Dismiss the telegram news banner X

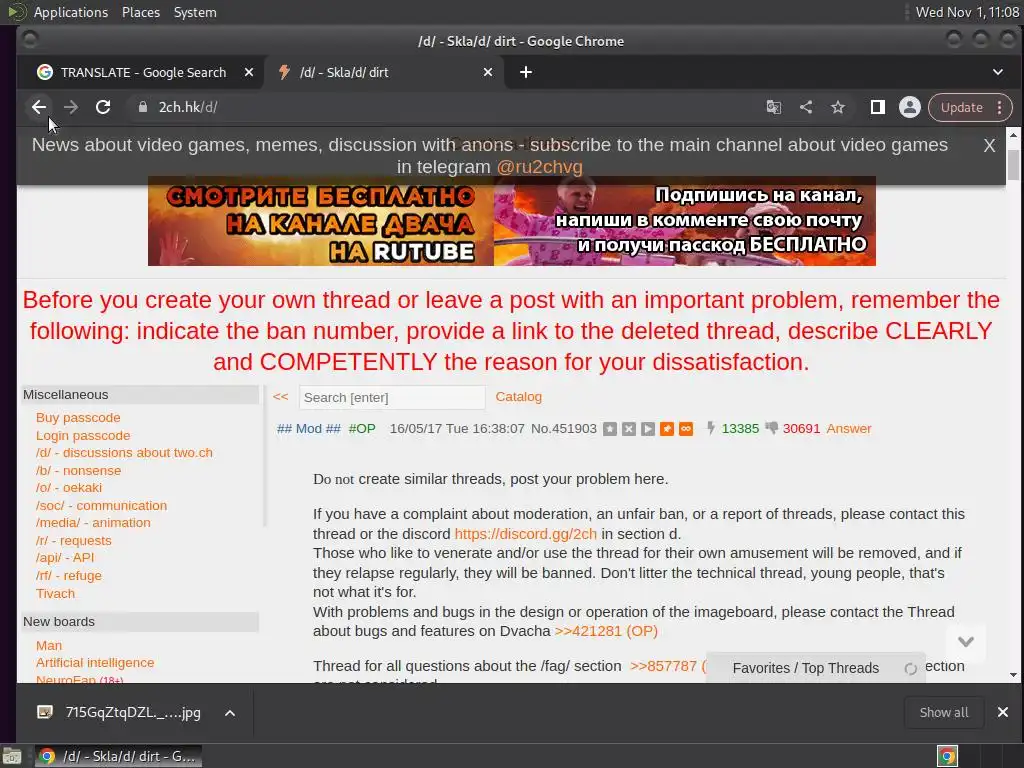pyautogui.click(x=989, y=146)
